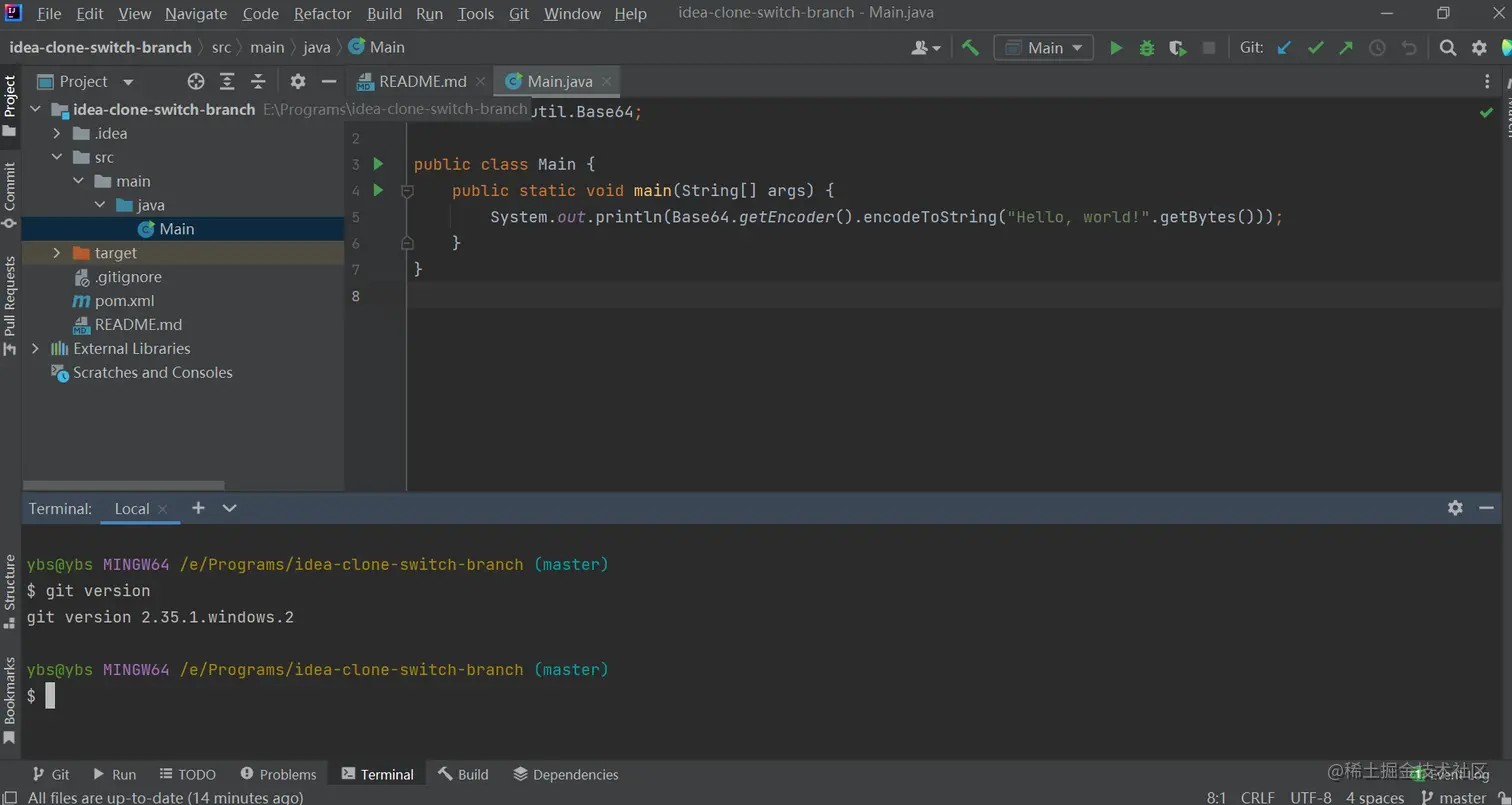Open the Commit side tool window
This screenshot has width=1512, height=805.
point(10,195)
